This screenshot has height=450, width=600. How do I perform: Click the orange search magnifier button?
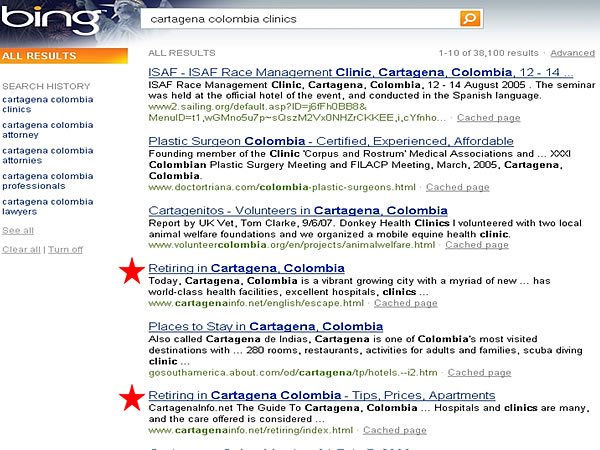click(469, 19)
